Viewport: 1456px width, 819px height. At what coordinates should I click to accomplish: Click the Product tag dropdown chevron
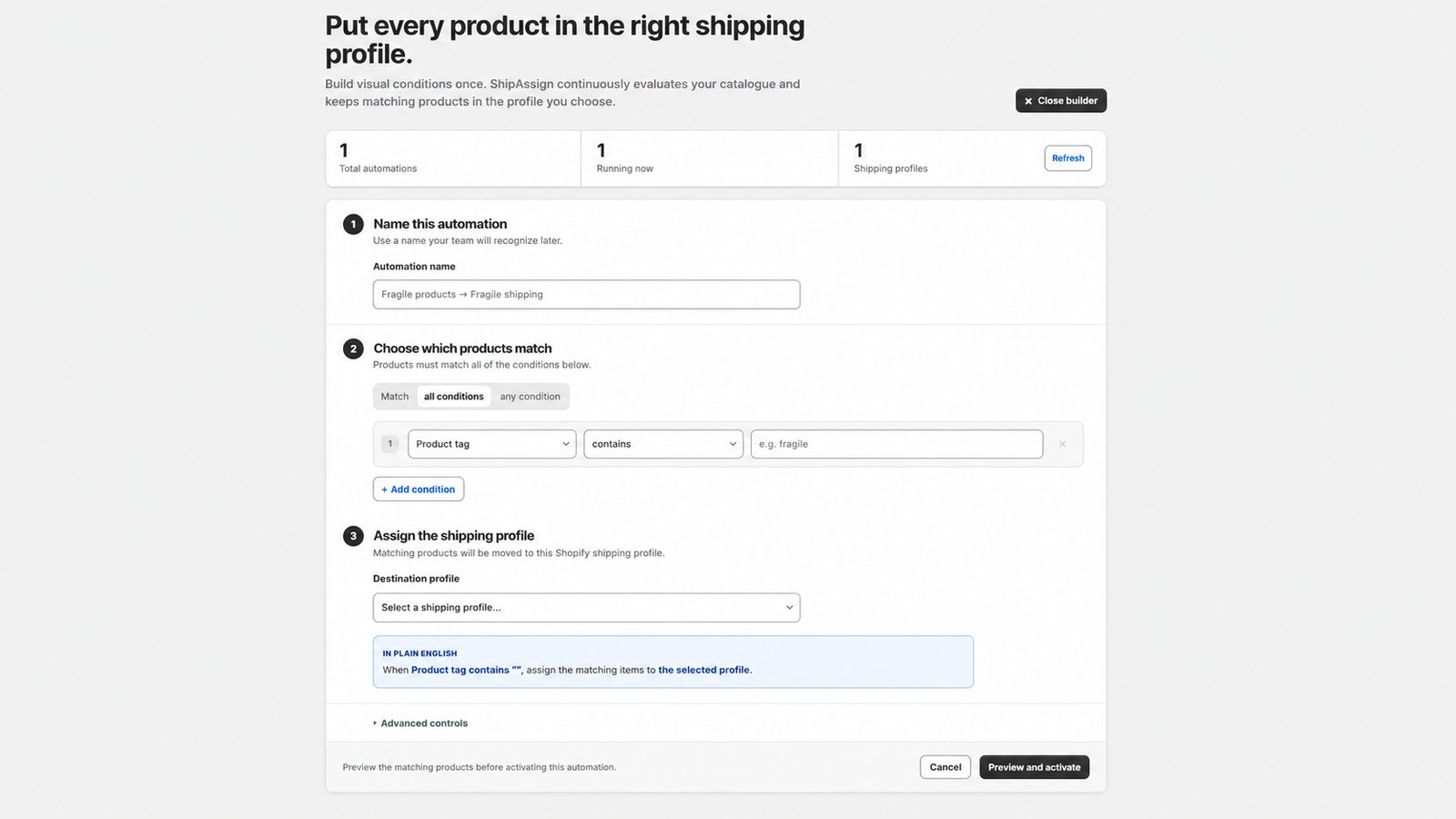(x=565, y=444)
